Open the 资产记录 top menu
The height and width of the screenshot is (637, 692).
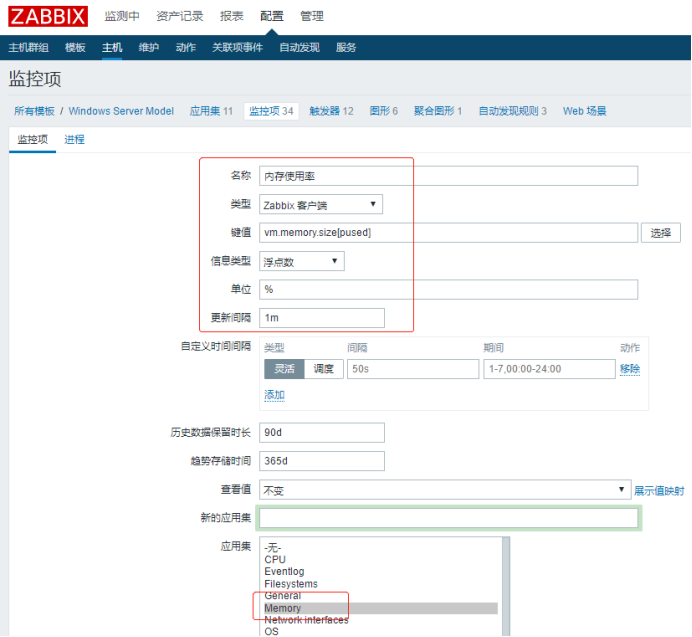pyautogui.click(x=180, y=16)
